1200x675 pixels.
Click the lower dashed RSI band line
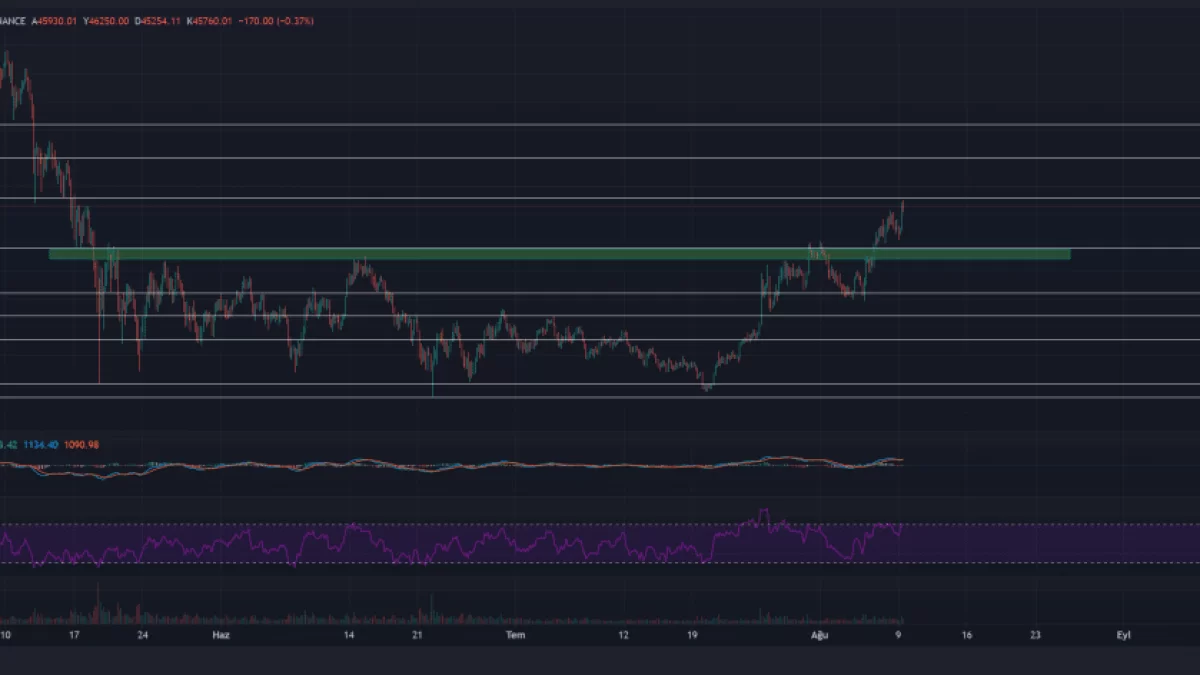pos(1000,563)
